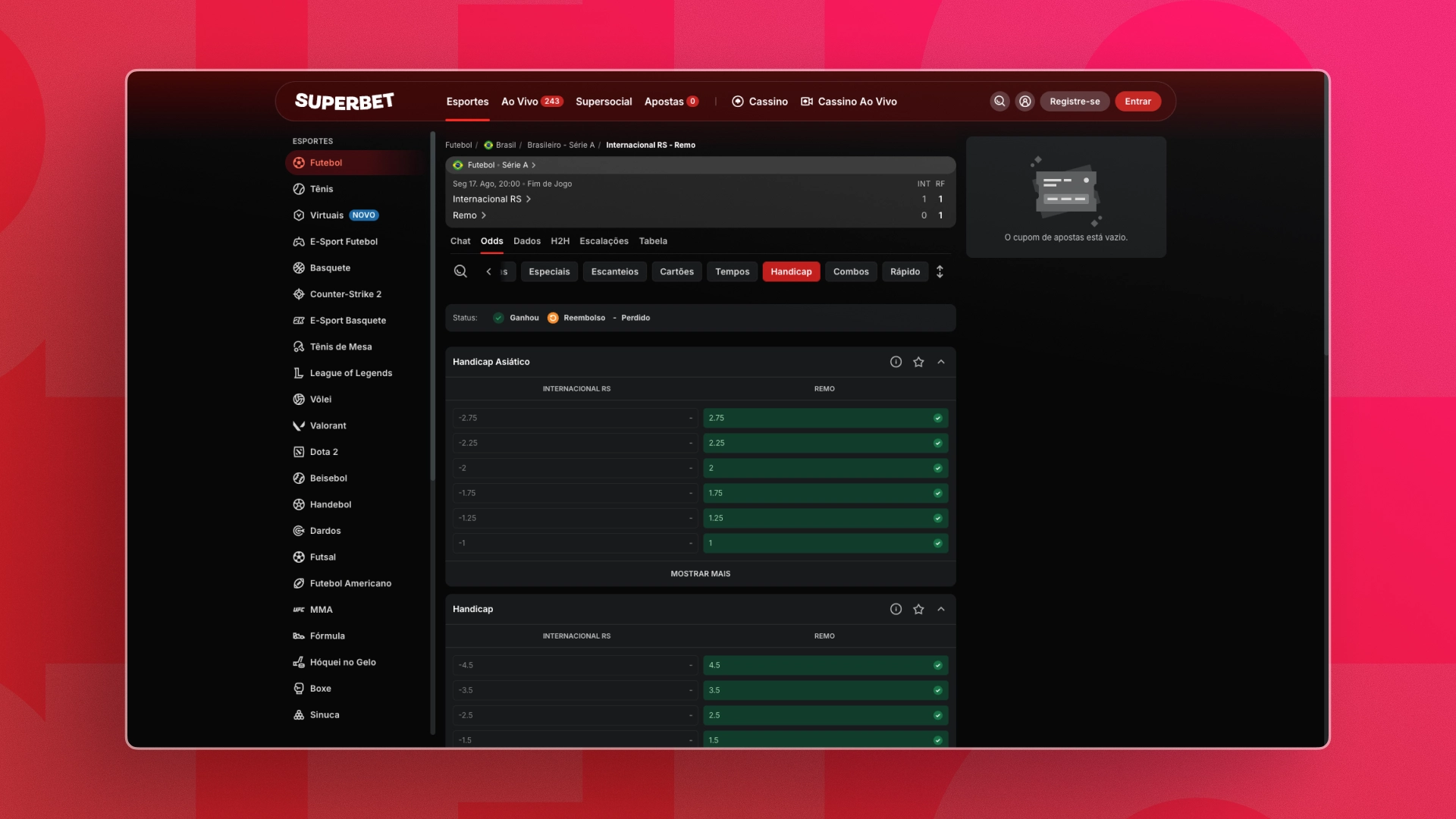Open the user account icon
The height and width of the screenshot is (819, 1456).
[1025, 102]
